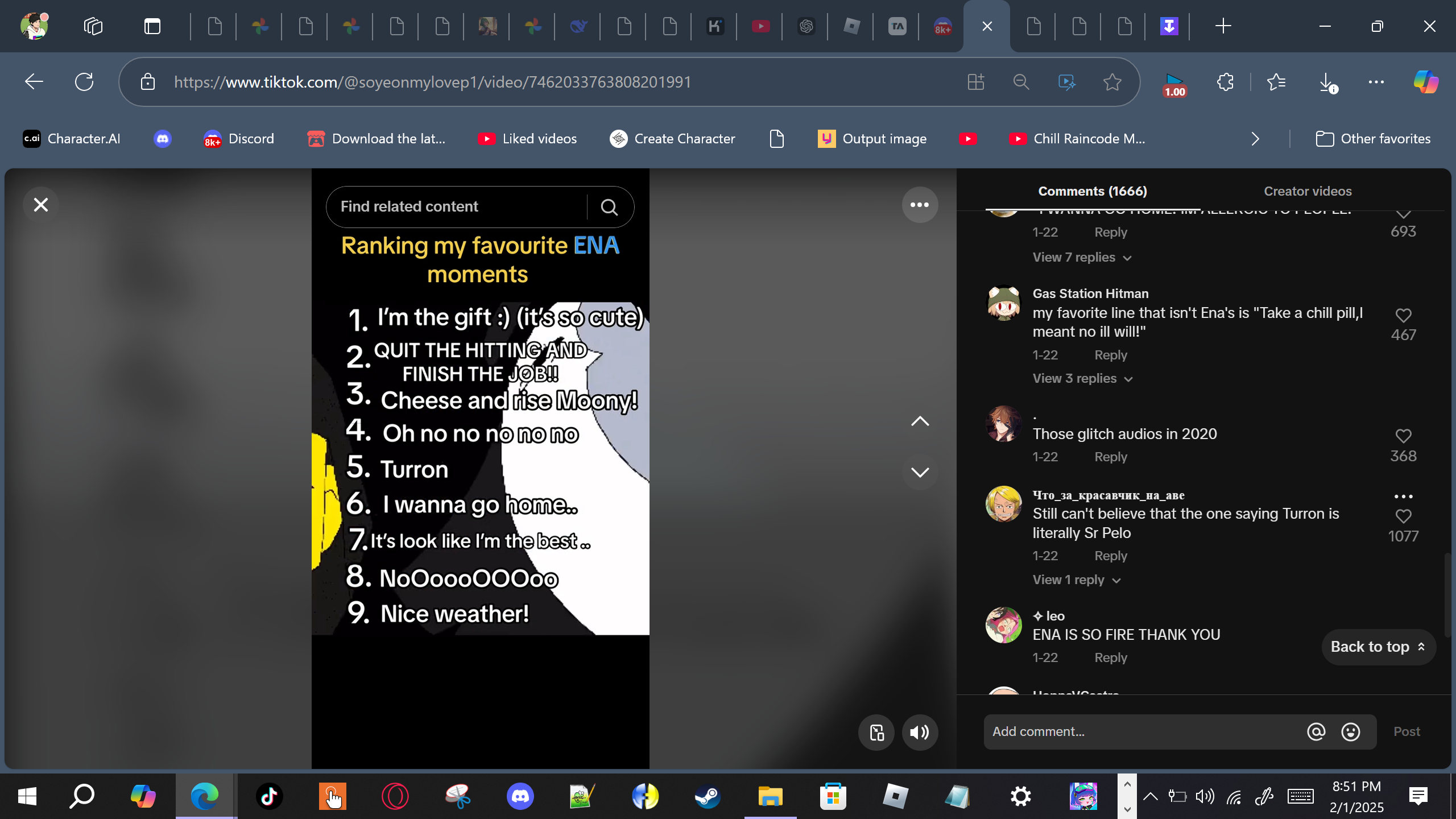Go to the next video with down arrow
This screenshot has width=1456, height=819.
tap(920, 472)
